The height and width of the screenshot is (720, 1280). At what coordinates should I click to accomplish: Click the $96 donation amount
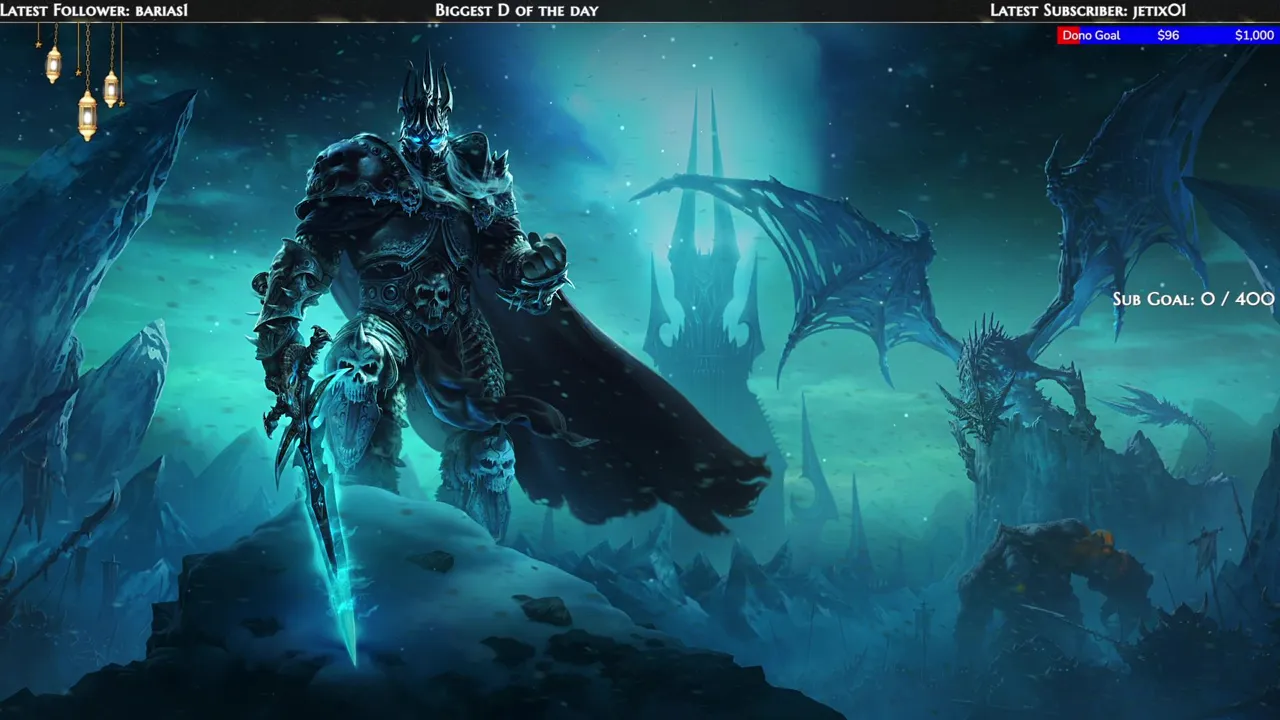1168,35
